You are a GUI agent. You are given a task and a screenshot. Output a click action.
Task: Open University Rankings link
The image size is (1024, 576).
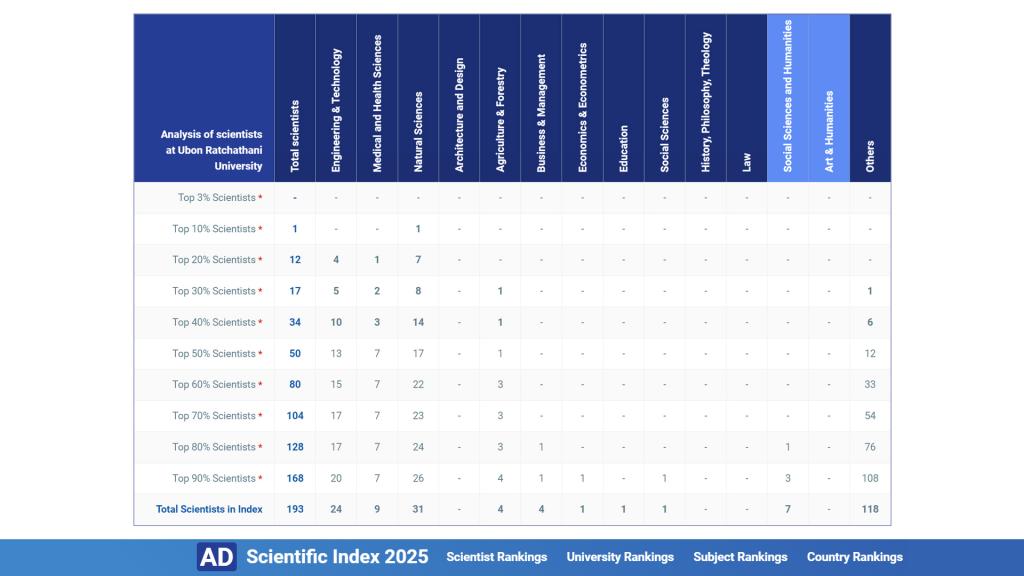click(620, 557)
